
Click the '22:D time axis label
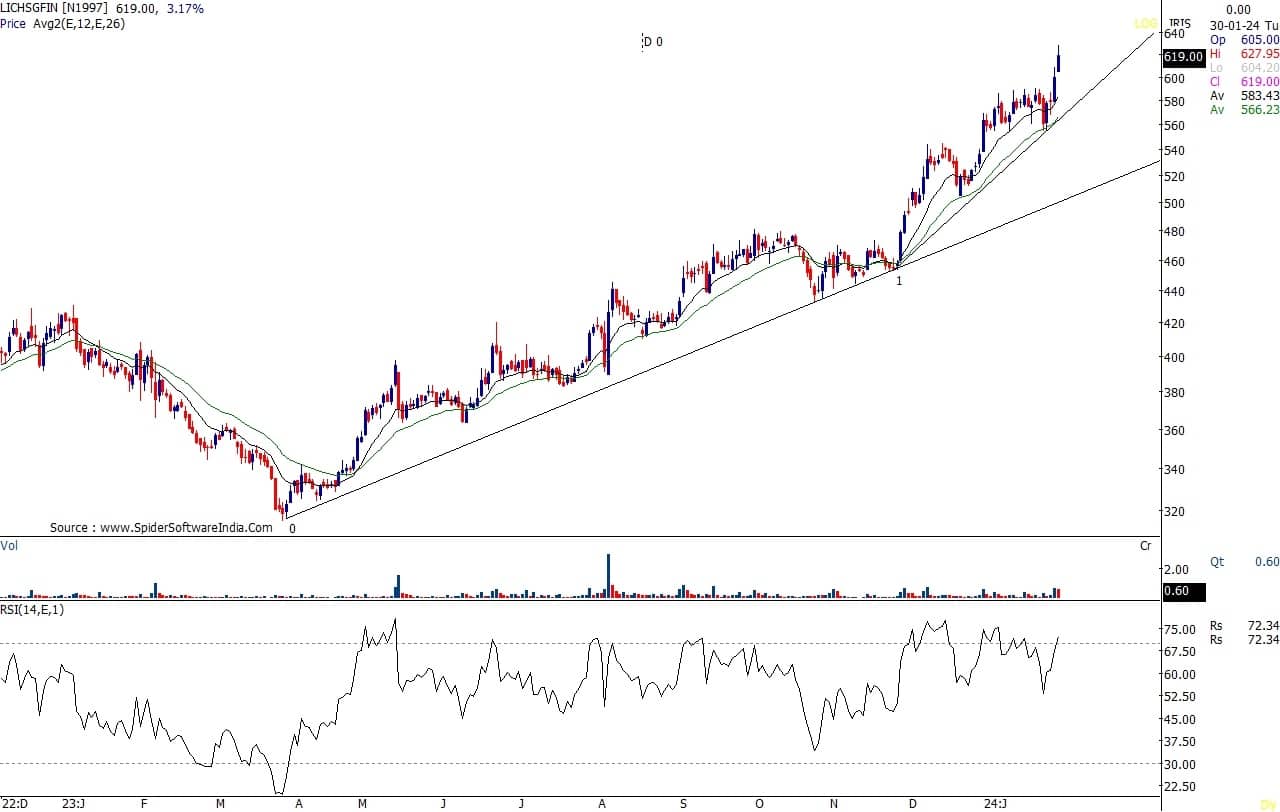14,803
